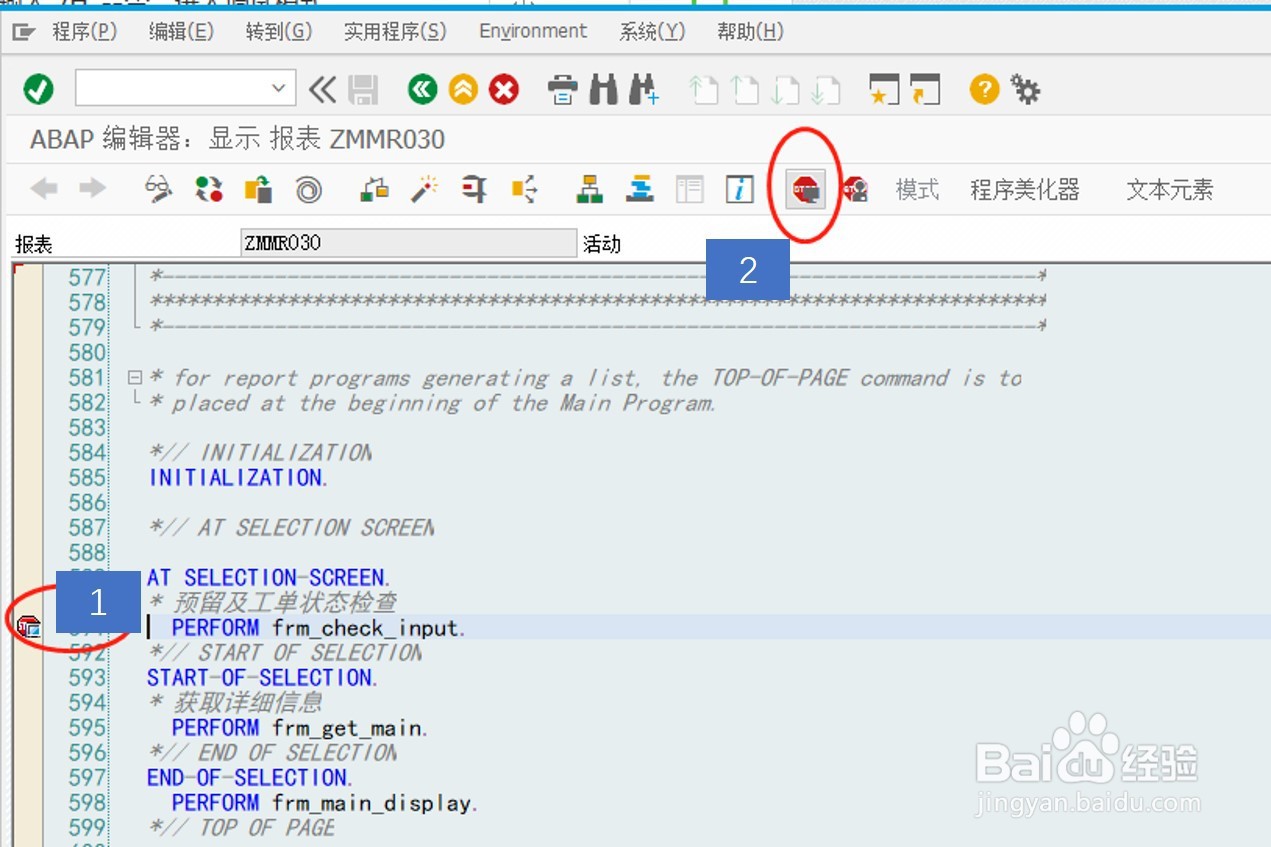Open the Environment menu
Screen dimensions: 1271x847
pos(532,31)
